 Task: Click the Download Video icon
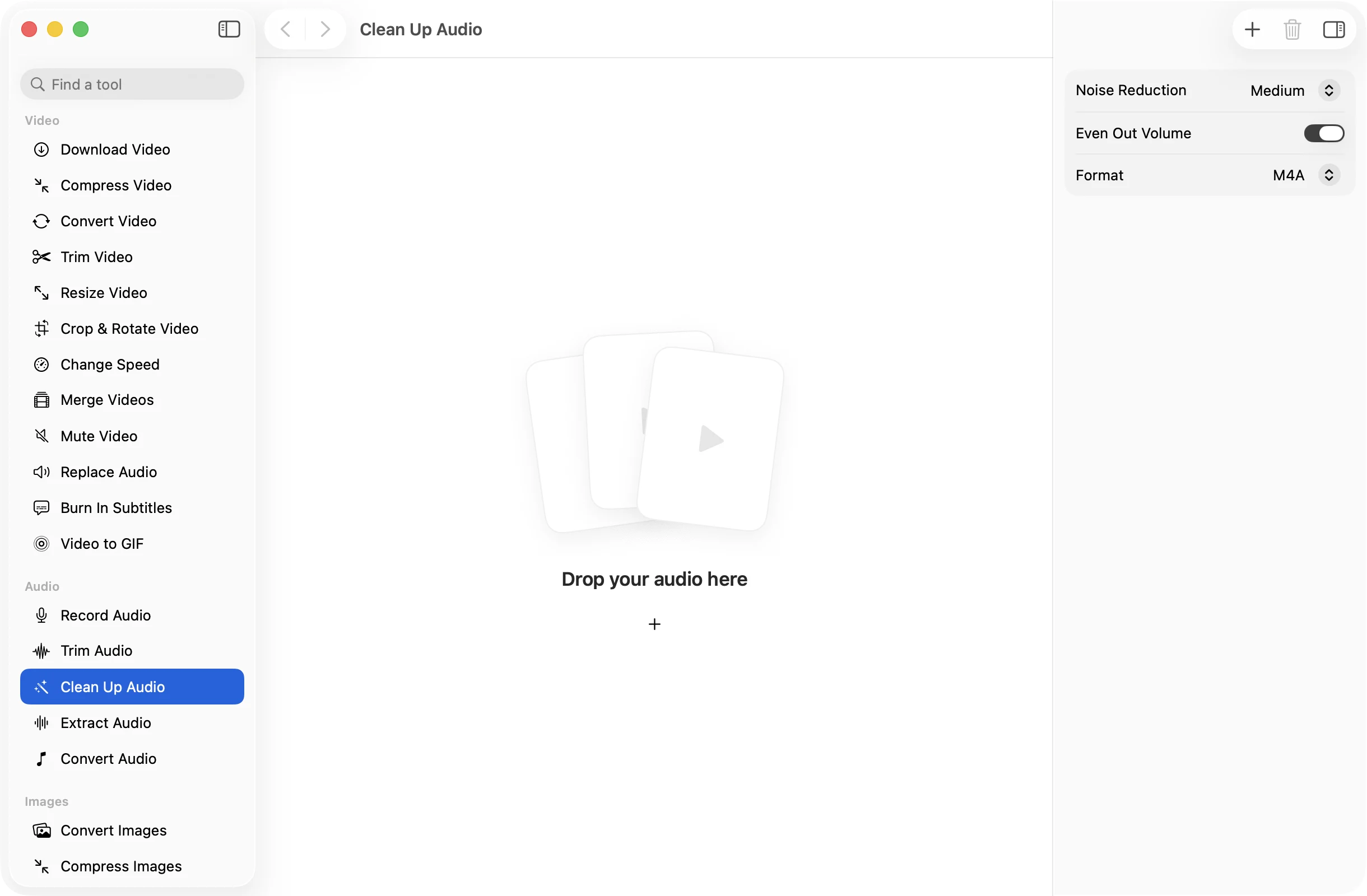[x=41, y=150]
